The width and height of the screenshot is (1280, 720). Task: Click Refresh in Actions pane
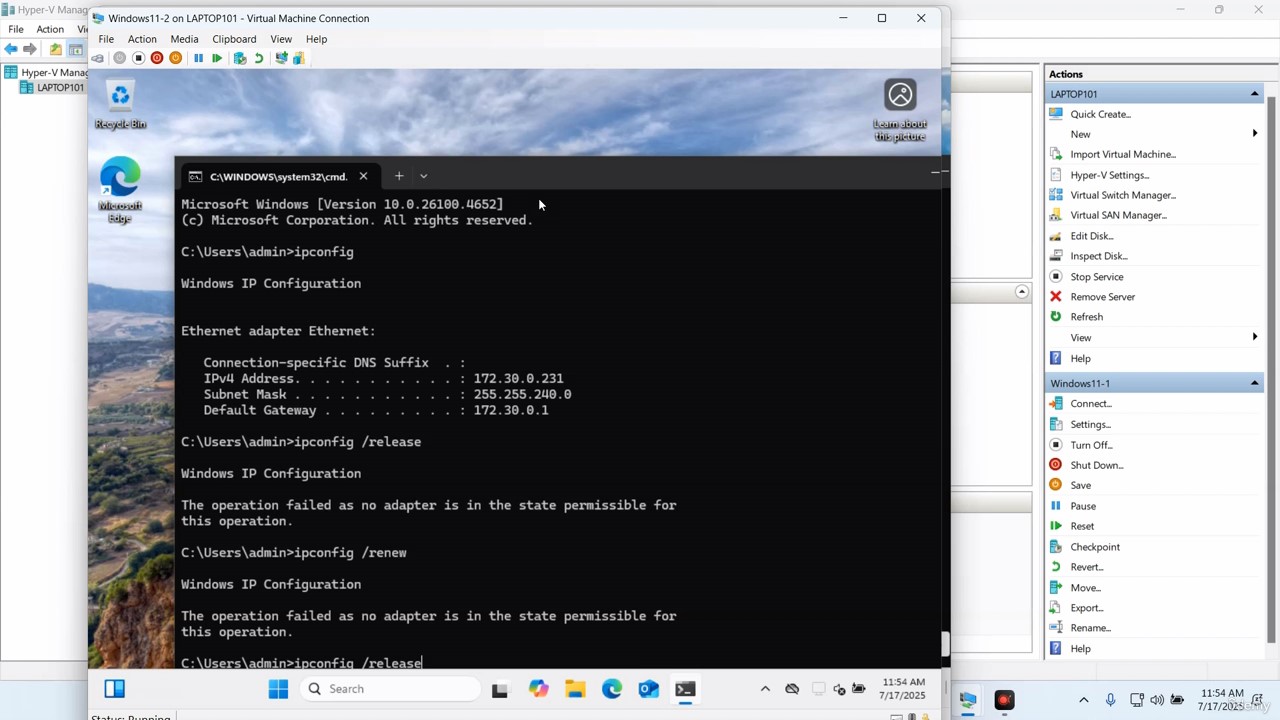click(1087, 317)
